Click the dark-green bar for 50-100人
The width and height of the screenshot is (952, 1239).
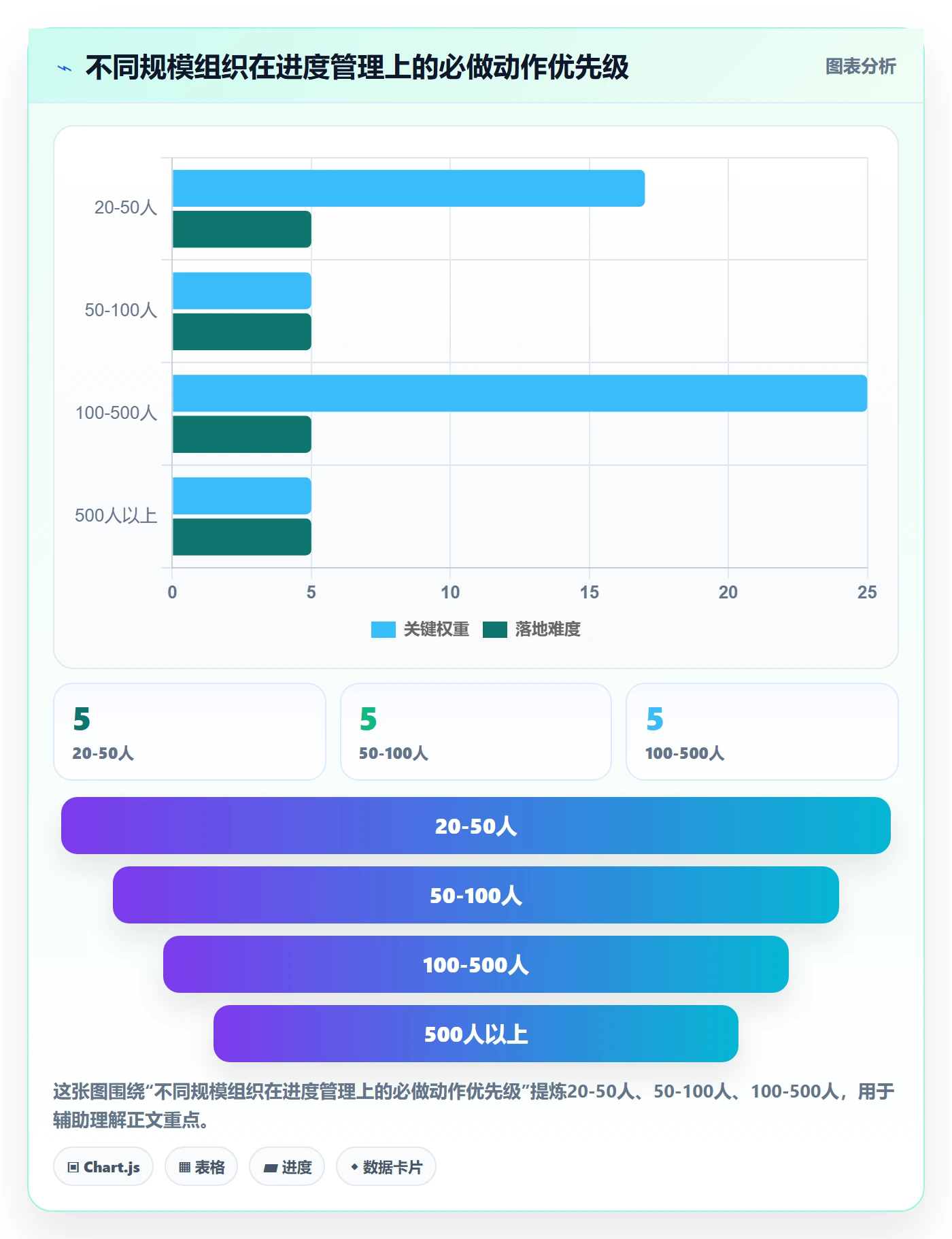(242, 332)
